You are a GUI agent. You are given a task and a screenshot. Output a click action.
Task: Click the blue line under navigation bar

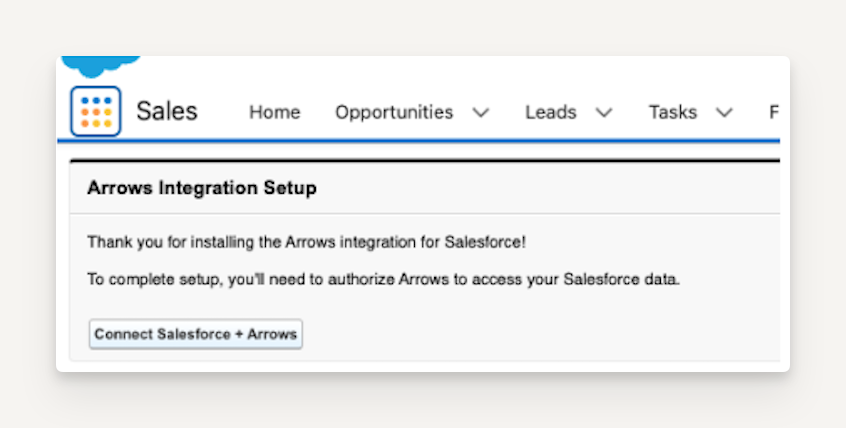(420, 141)
